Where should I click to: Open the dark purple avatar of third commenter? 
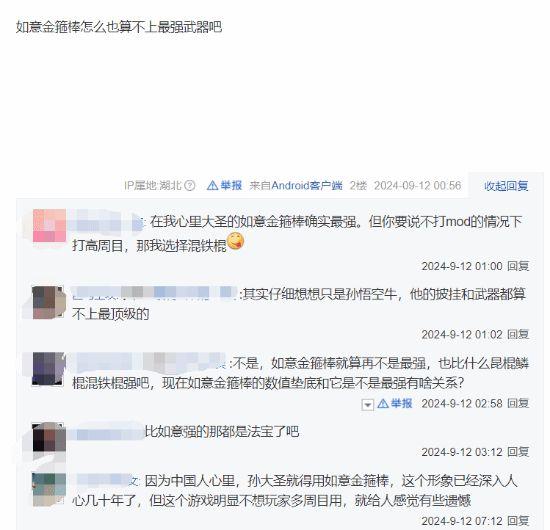click(x=49, y=369)
